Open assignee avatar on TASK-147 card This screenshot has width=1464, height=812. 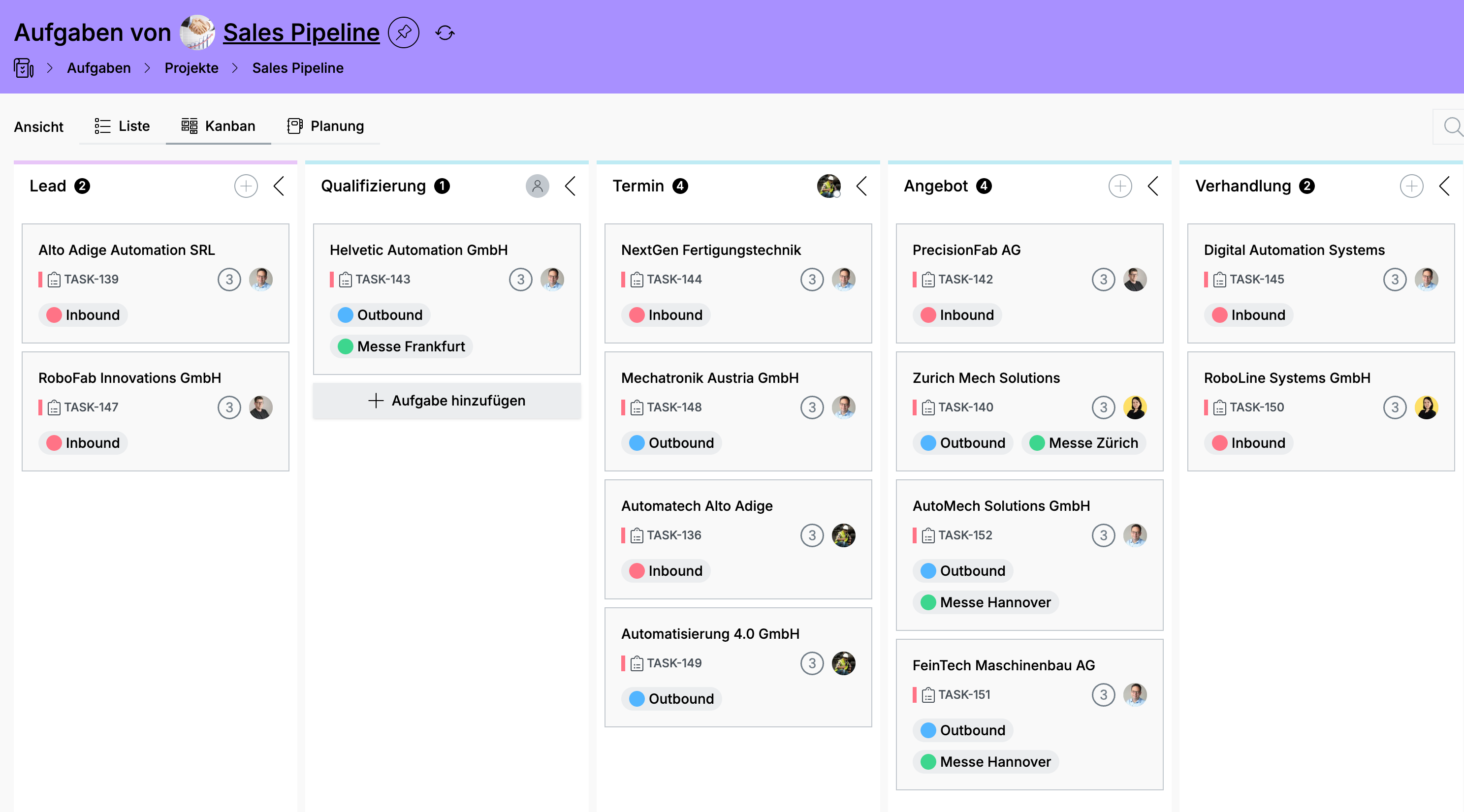pos(261,407)
